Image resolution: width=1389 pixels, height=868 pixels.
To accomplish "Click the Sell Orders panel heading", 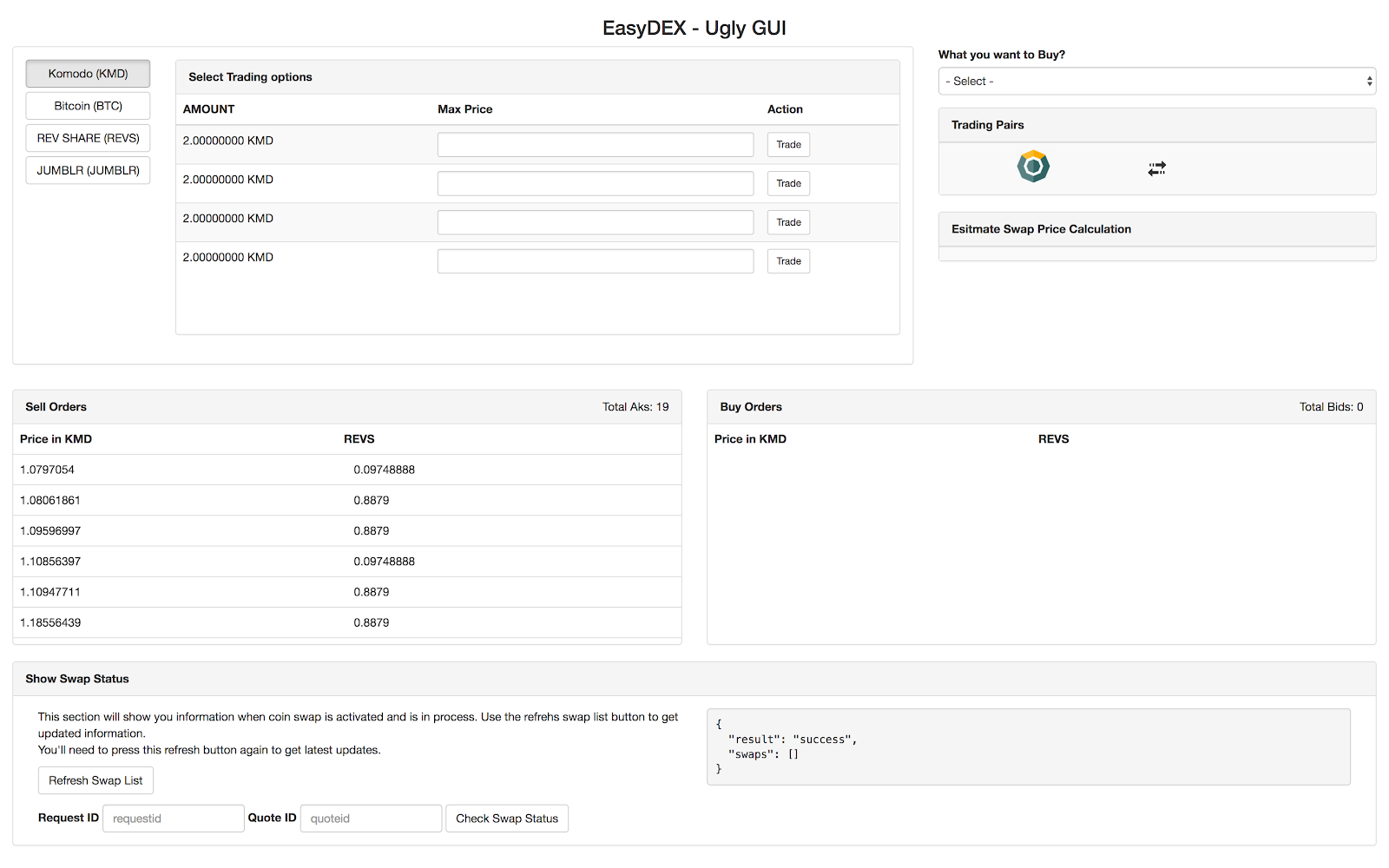I will pyautogui.click(x=56, y=407).
